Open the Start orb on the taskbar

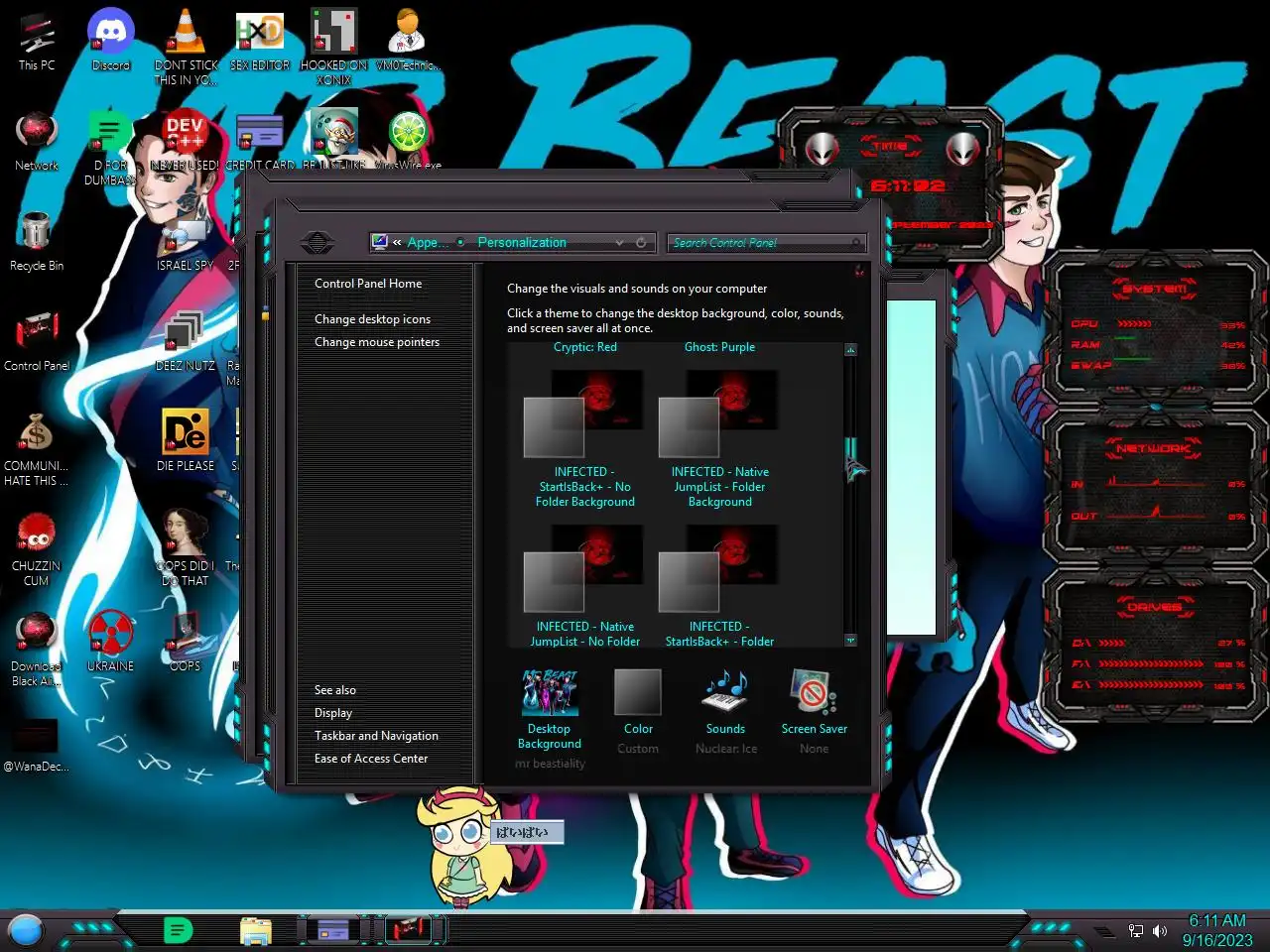click(x=26, y=930)
